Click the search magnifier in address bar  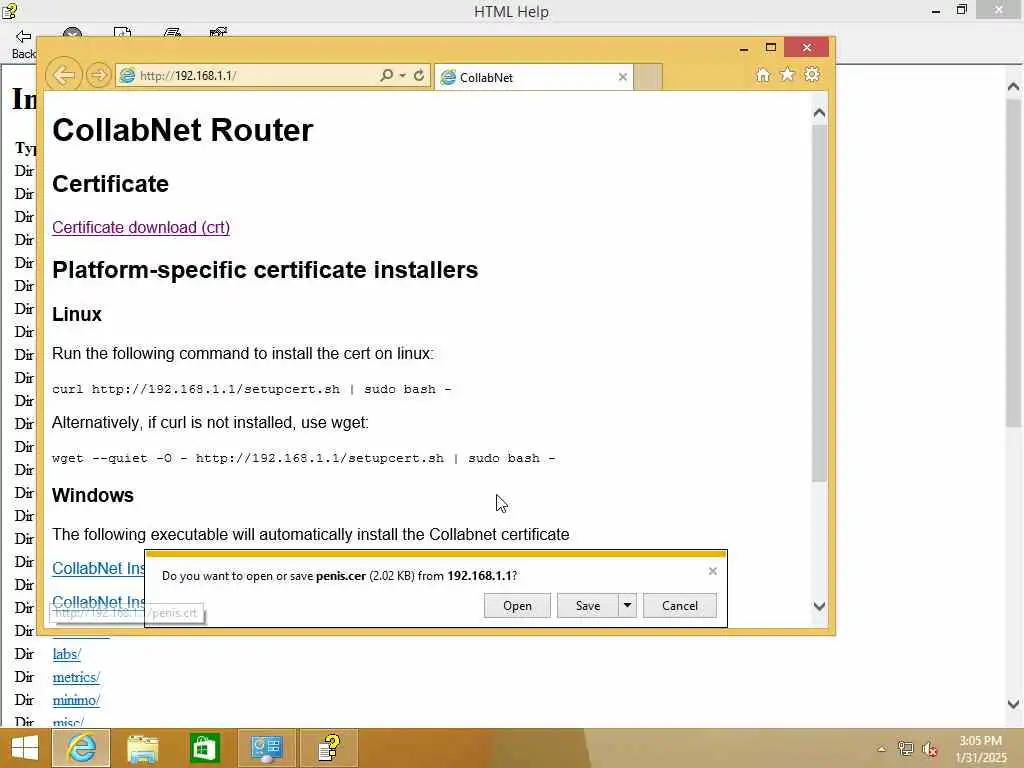pyautogui.click(x=387, y=75)
